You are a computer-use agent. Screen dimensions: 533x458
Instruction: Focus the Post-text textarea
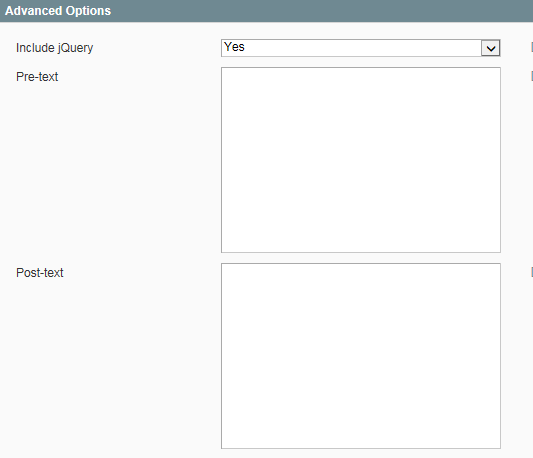point(361,356)
